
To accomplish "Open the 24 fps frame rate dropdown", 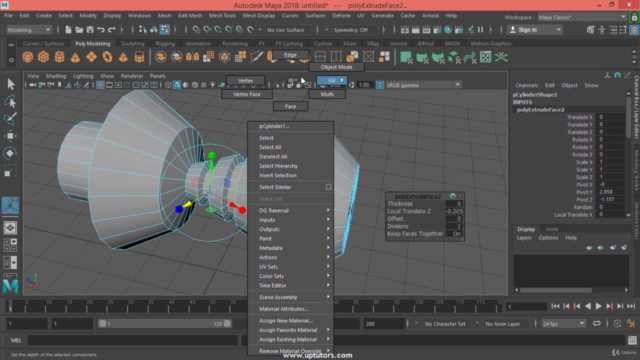I will [x=564, y=324].
